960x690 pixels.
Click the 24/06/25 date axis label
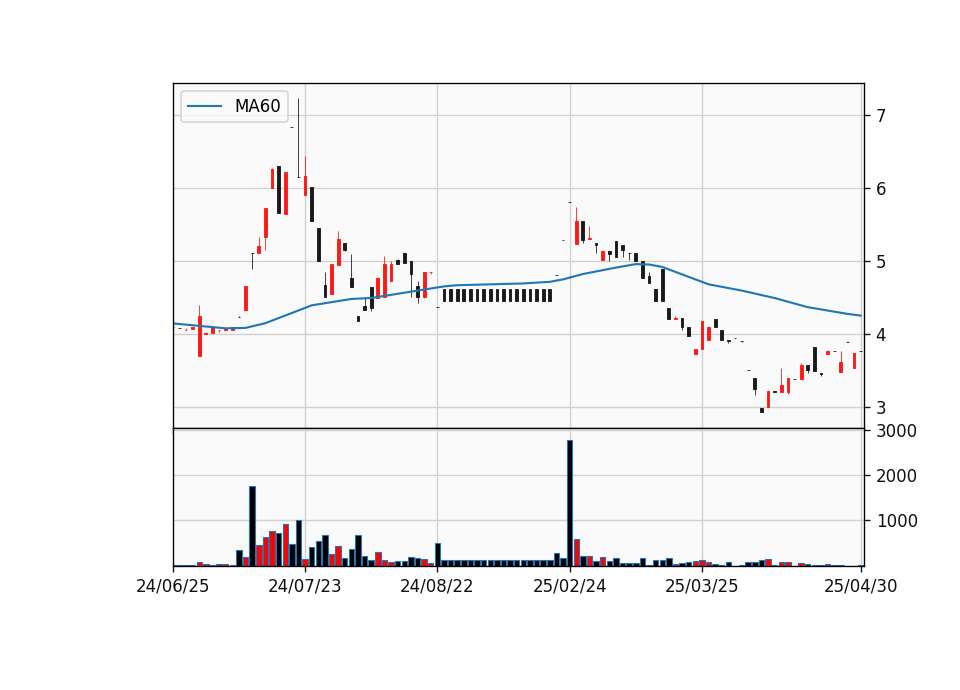[x=173, y=586]
